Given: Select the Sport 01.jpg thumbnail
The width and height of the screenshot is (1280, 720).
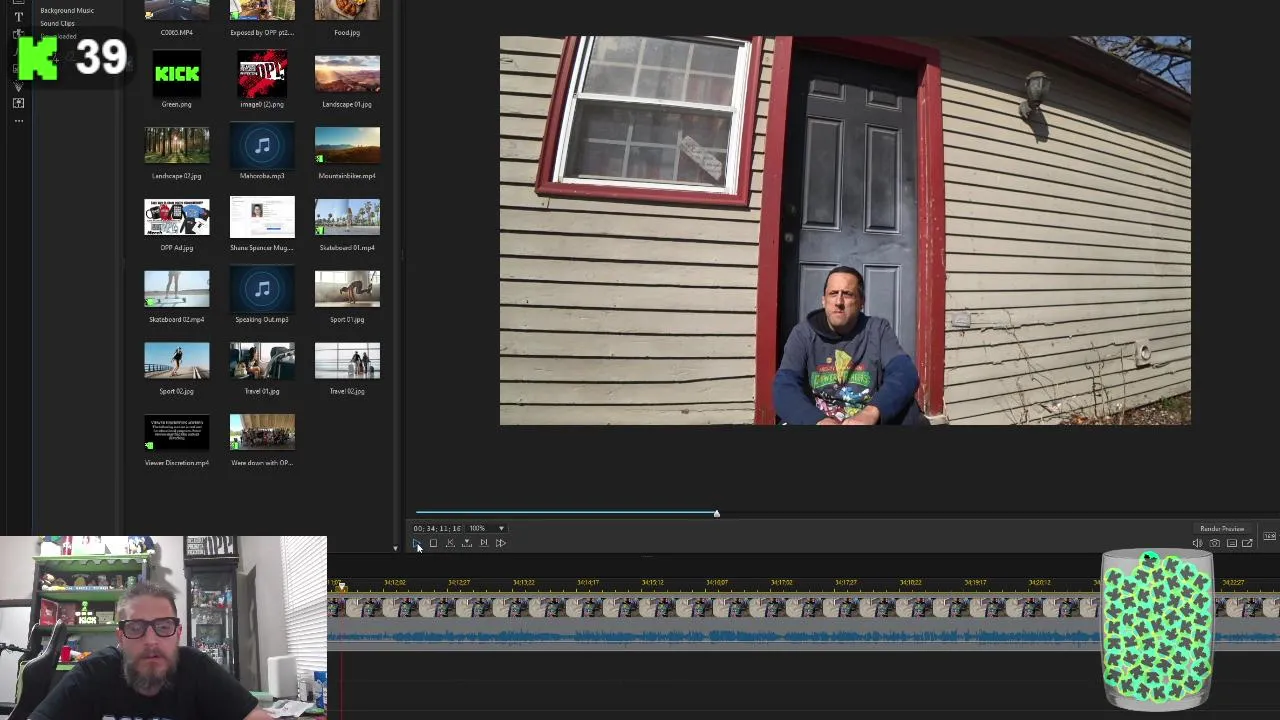Looking at the screenshot, I should pos(347,290).
